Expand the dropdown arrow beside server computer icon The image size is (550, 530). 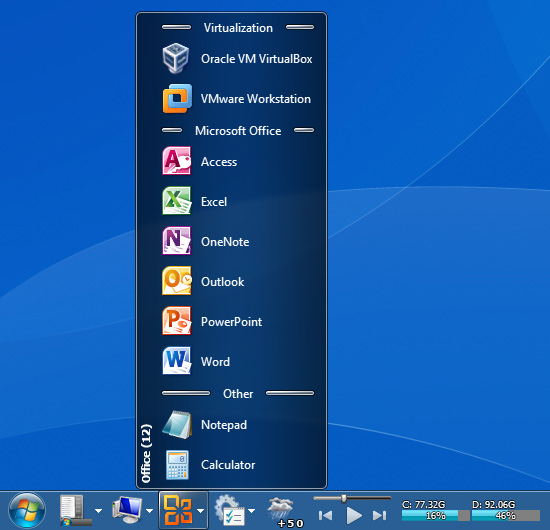[x=99, y=511]
